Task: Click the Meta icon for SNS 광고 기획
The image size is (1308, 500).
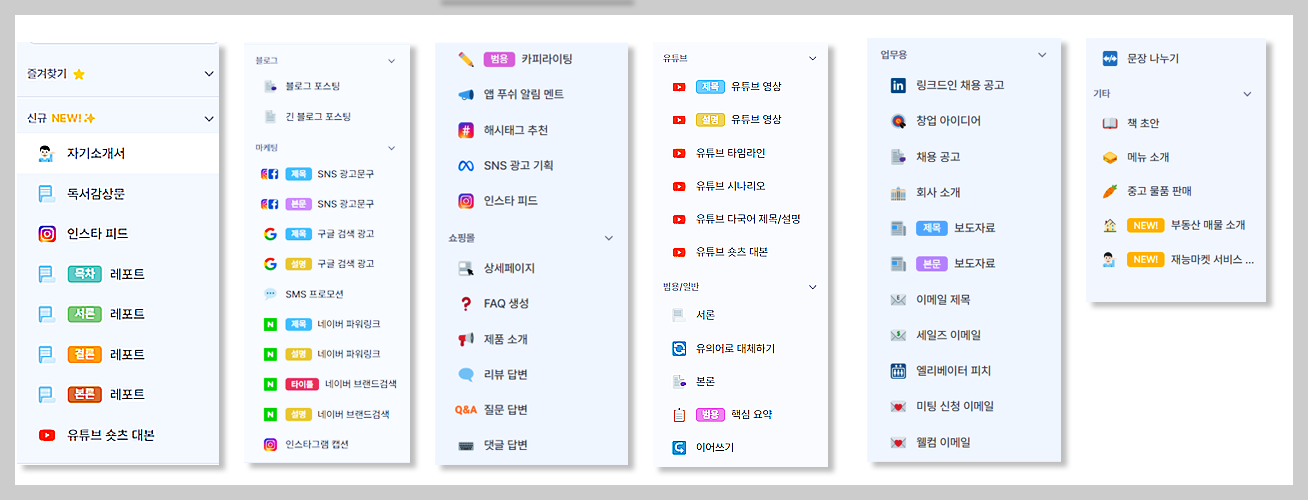Action: pyautogui.click(x=466, y=166)
